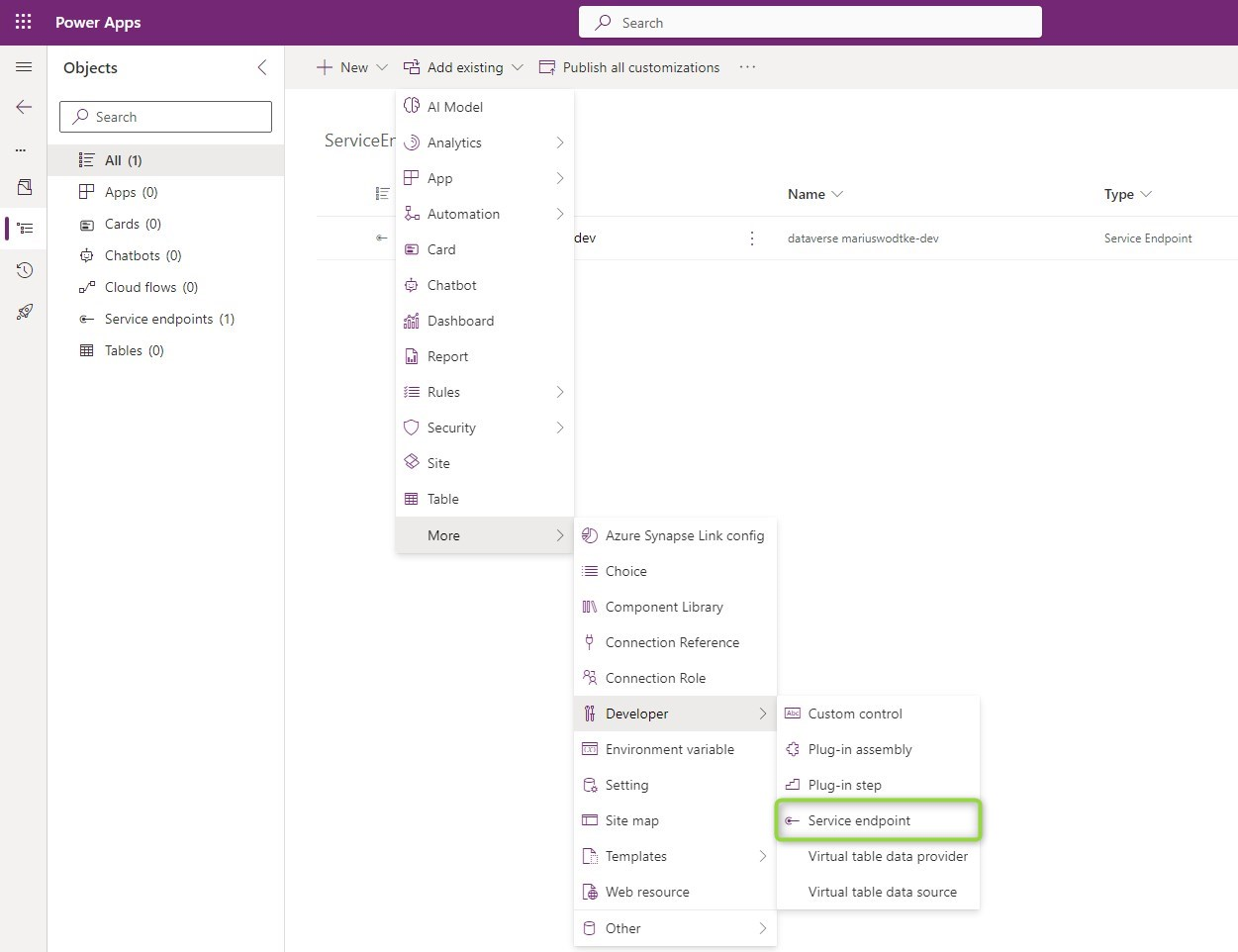Open the History icon in left rail
This screenshot has width=1238, height=952.
pos(25,270)
